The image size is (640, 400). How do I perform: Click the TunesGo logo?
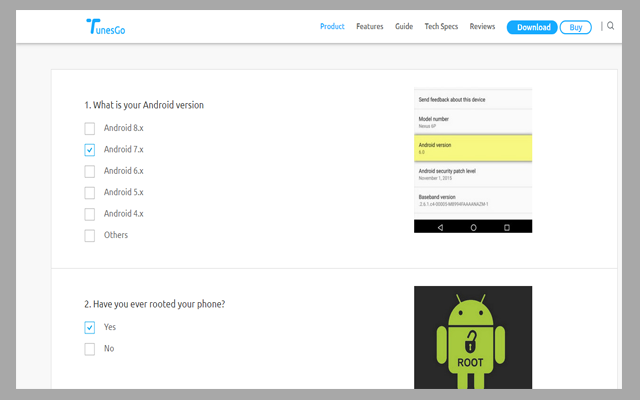click(105, 27)
